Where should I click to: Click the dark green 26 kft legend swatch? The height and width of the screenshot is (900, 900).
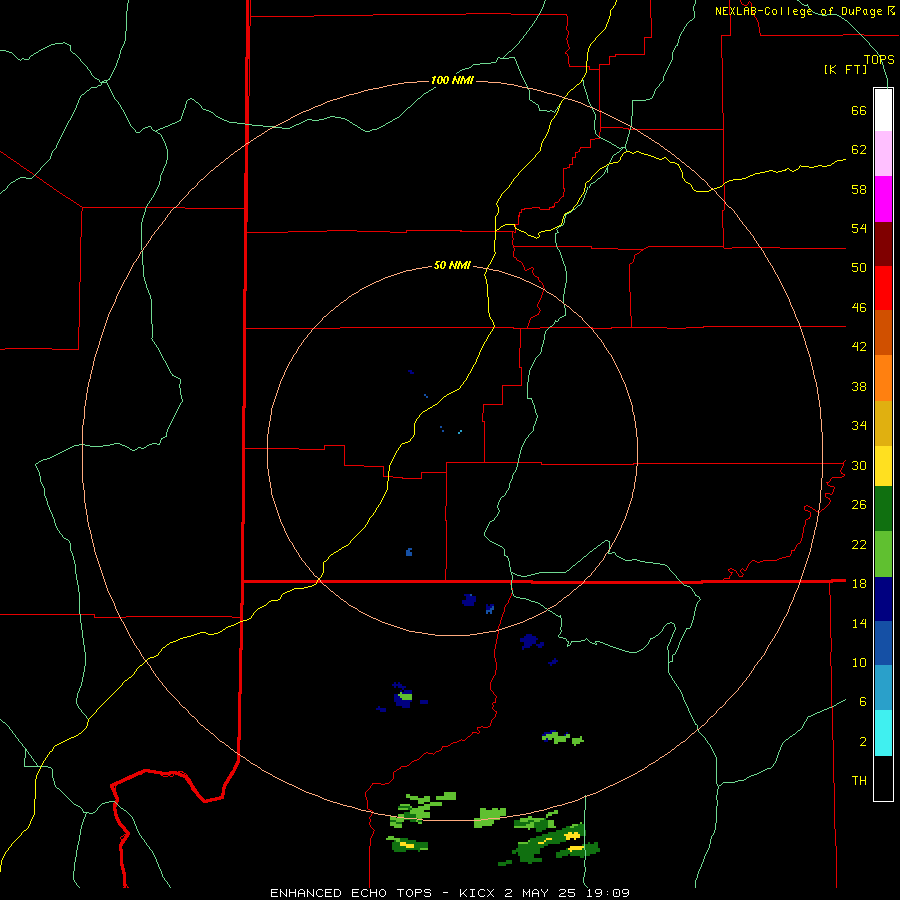coord(883,509)
